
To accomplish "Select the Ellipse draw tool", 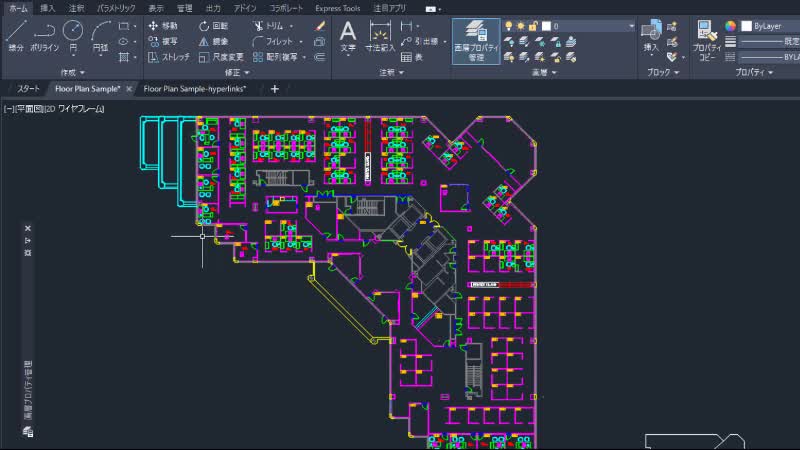I will coord(123,41).
